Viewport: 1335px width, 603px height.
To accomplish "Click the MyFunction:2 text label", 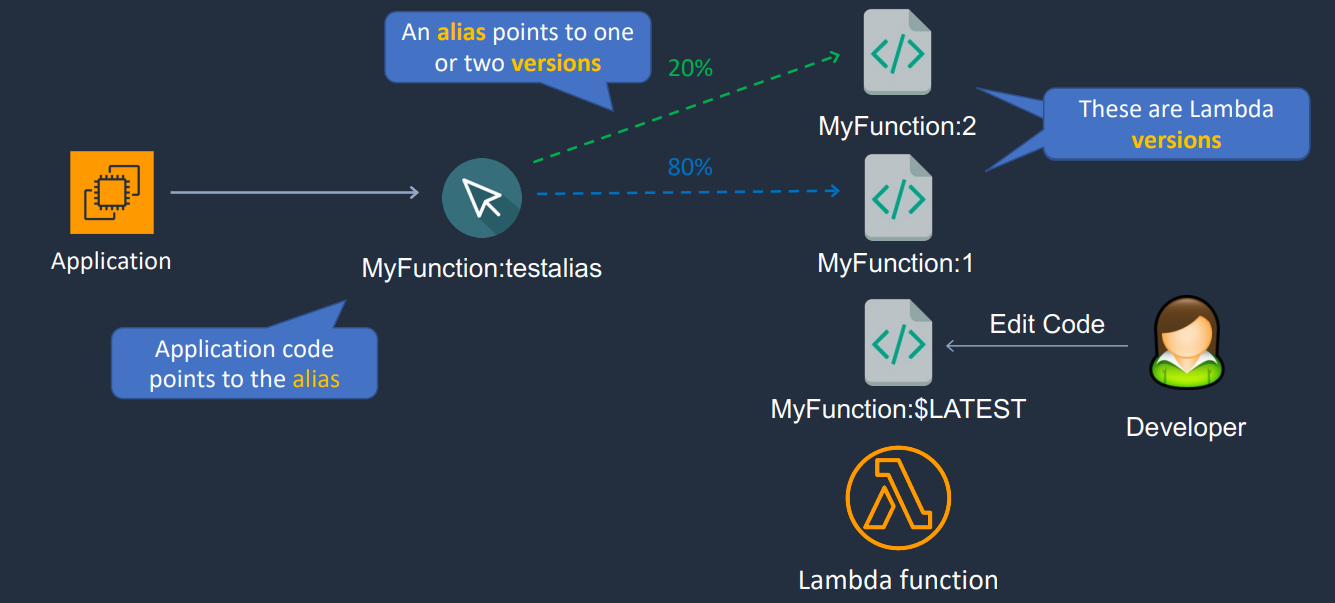I will [x=896, y=126].
